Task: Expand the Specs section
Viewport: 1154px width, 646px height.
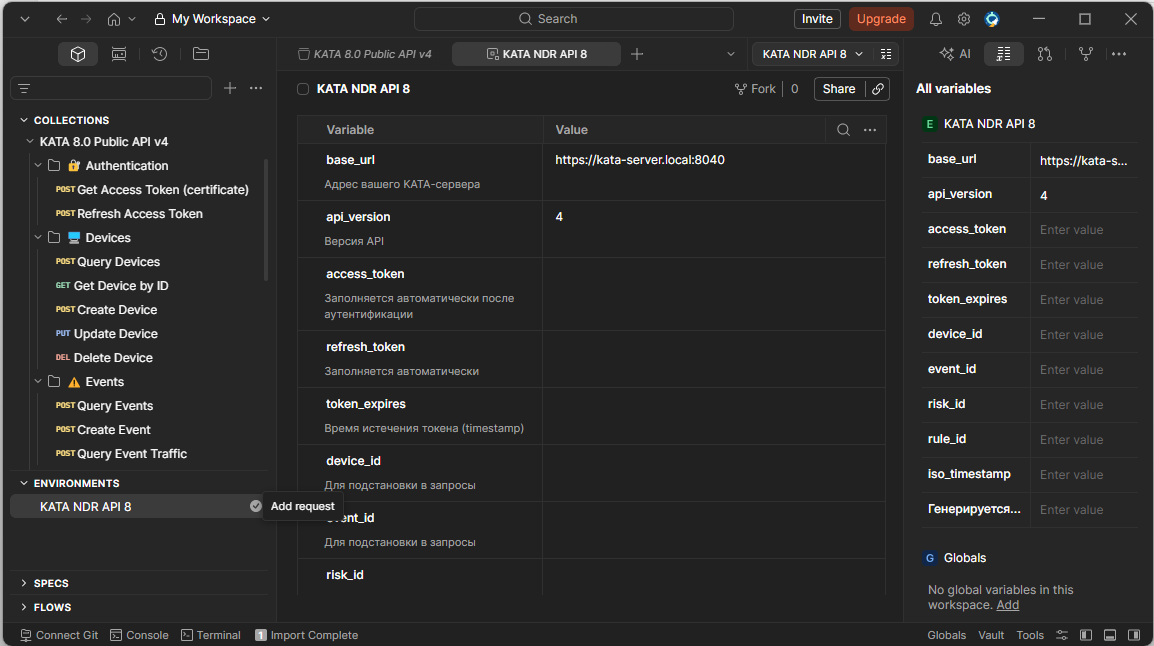Action: (x=24, y=583)
